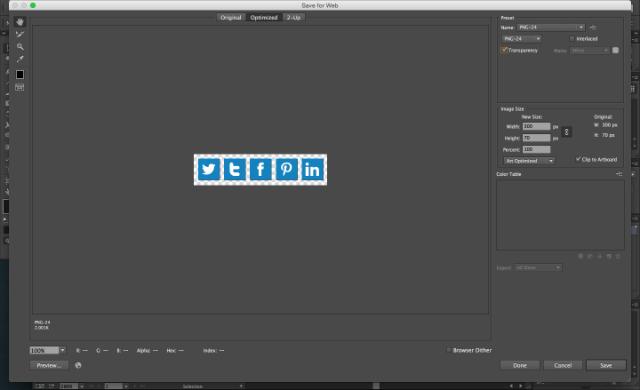This screenshot has height=390, width=640.
Task: Switch to the 2-Up tab
Action: coord(293,18)
